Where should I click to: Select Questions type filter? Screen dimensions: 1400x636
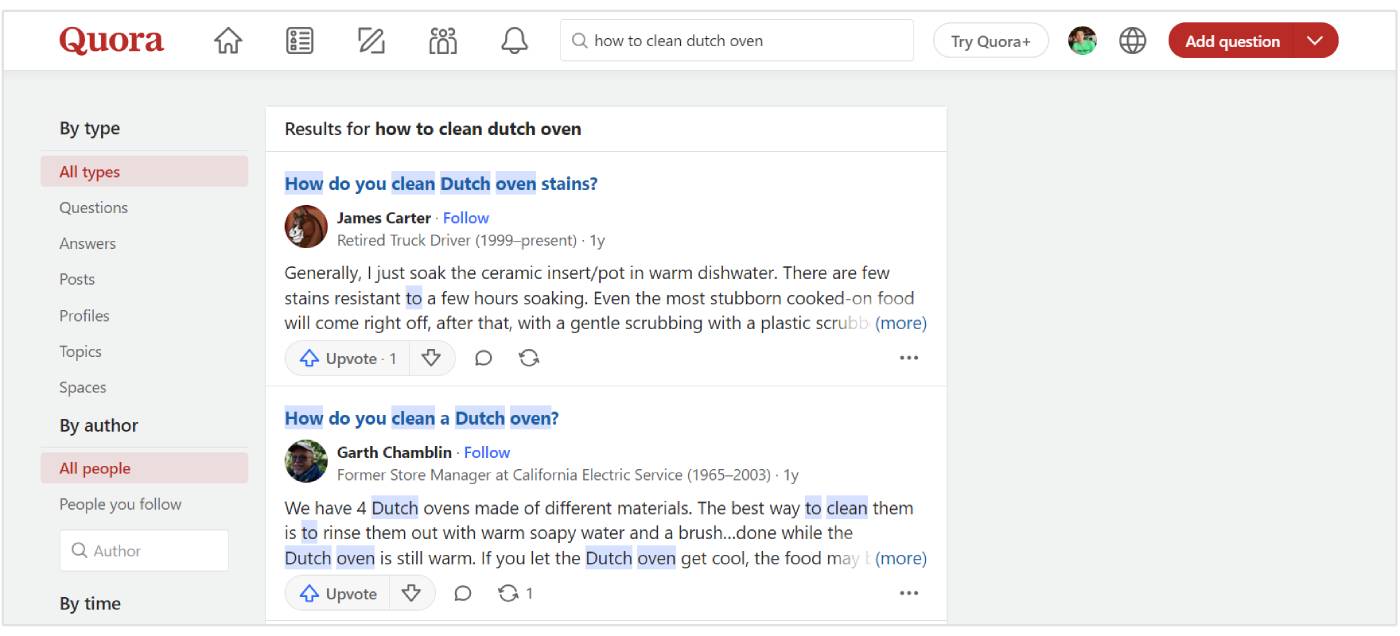pyautogui.click(x=94, y=208)
